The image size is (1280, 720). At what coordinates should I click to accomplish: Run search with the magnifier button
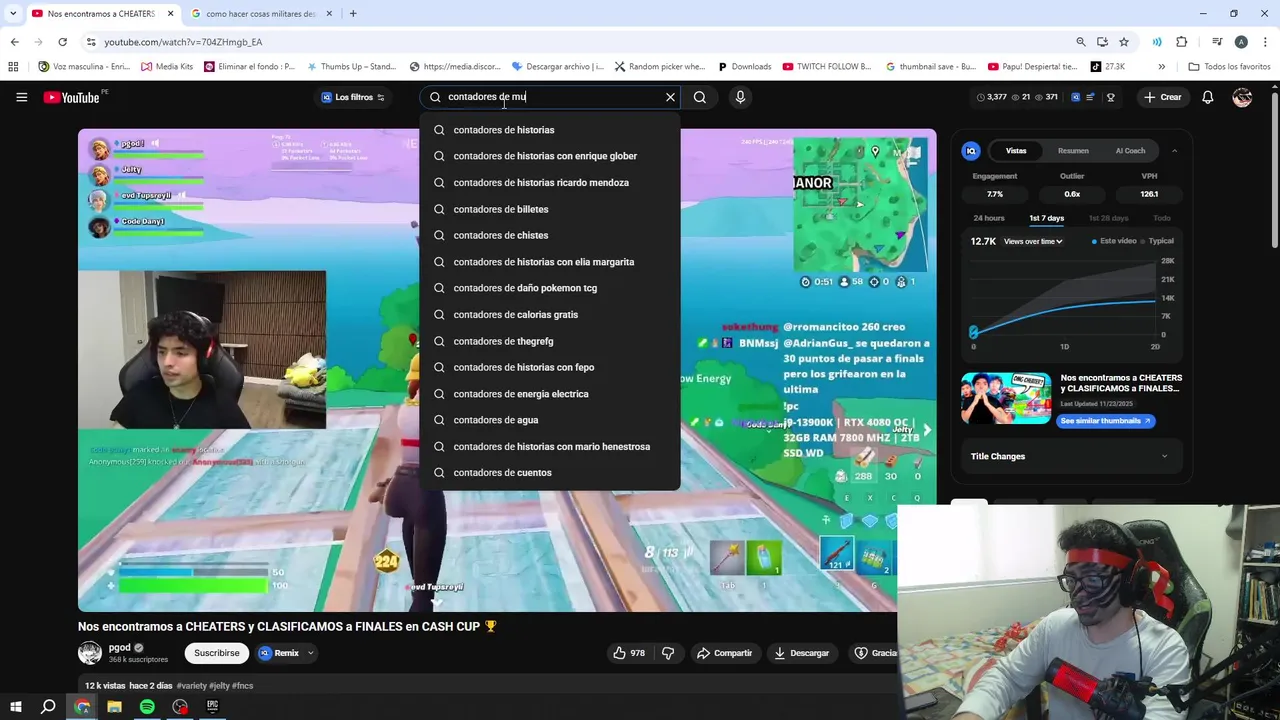tap(700, 97)
